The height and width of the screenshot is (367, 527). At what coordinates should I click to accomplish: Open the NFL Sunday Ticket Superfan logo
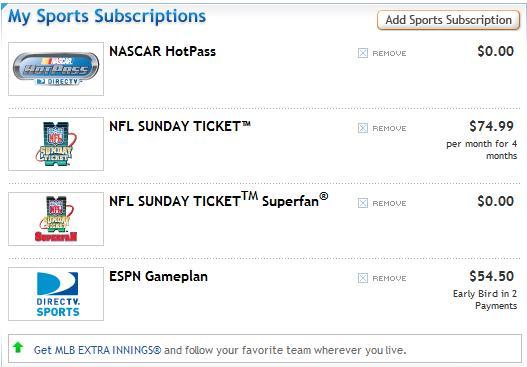point(56,219)
